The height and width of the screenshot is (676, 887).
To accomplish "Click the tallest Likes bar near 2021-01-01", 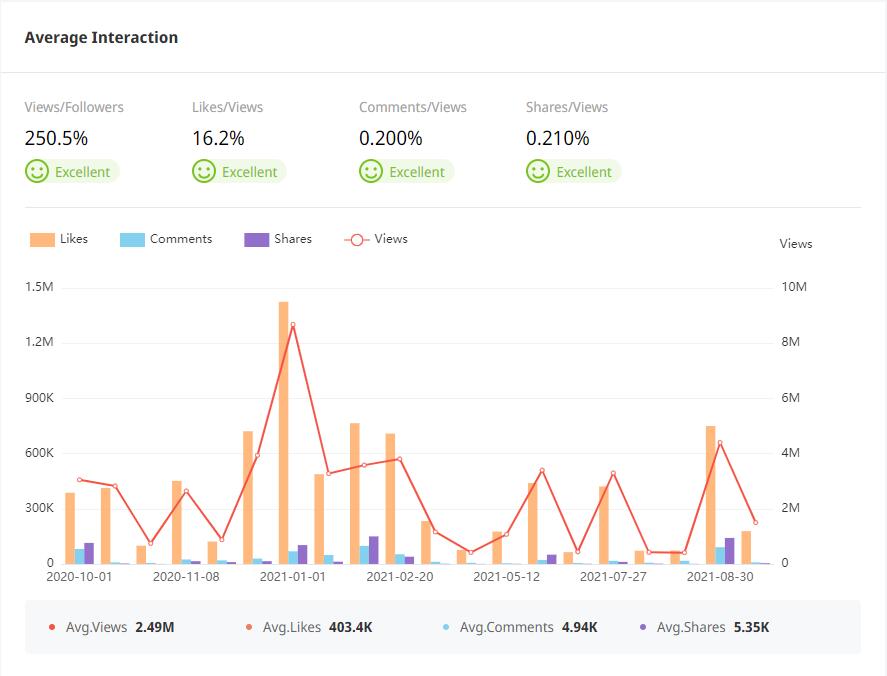I will pos(284,430).
